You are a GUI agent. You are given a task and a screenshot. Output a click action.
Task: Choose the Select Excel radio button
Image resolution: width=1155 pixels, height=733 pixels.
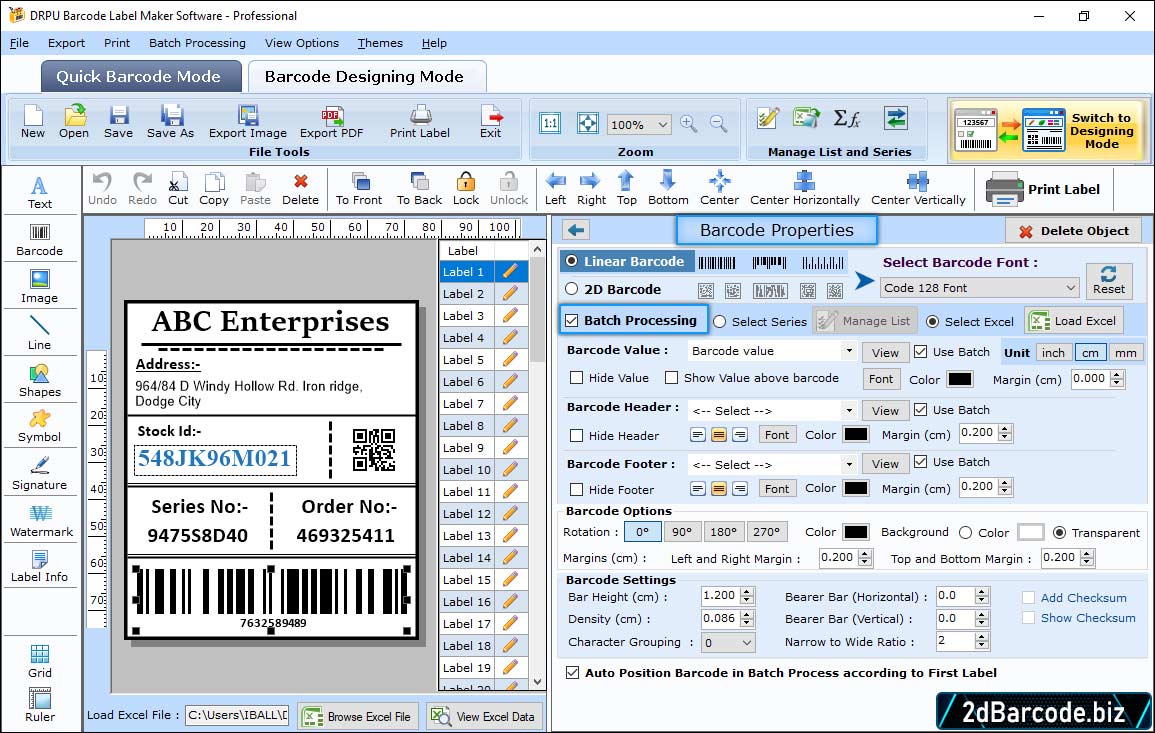click(933, 321)
